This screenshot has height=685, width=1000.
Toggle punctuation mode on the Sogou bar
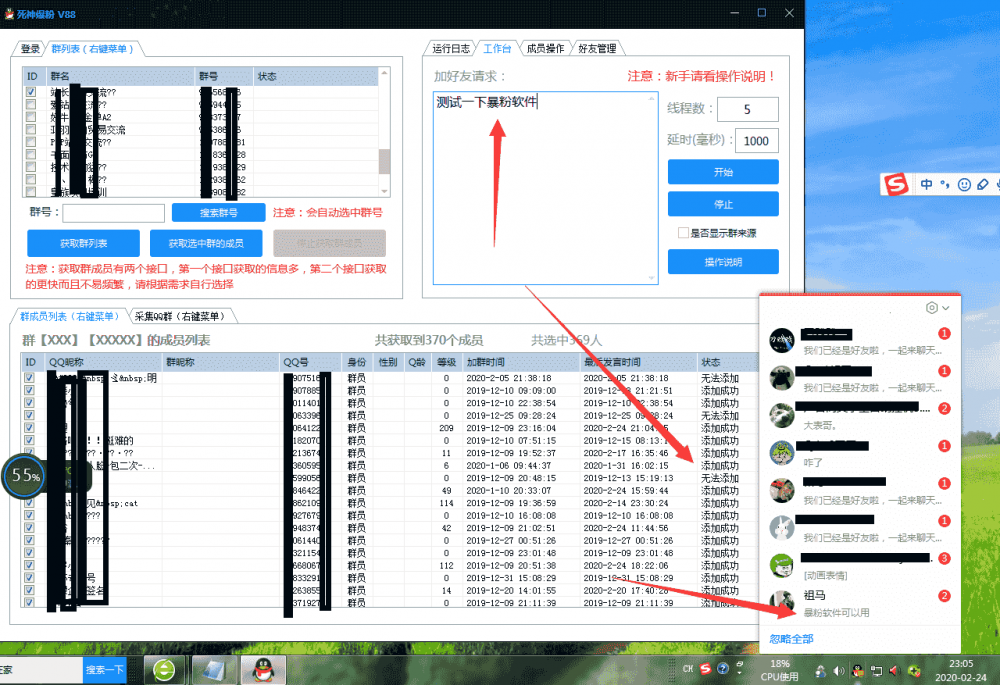(945, 184)
